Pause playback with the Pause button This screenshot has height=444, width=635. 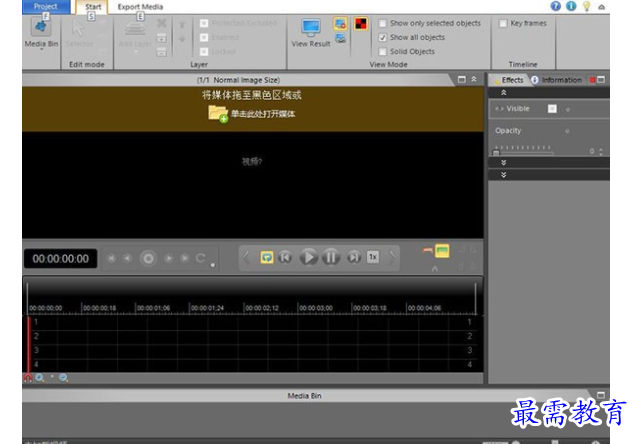(330, 257)
